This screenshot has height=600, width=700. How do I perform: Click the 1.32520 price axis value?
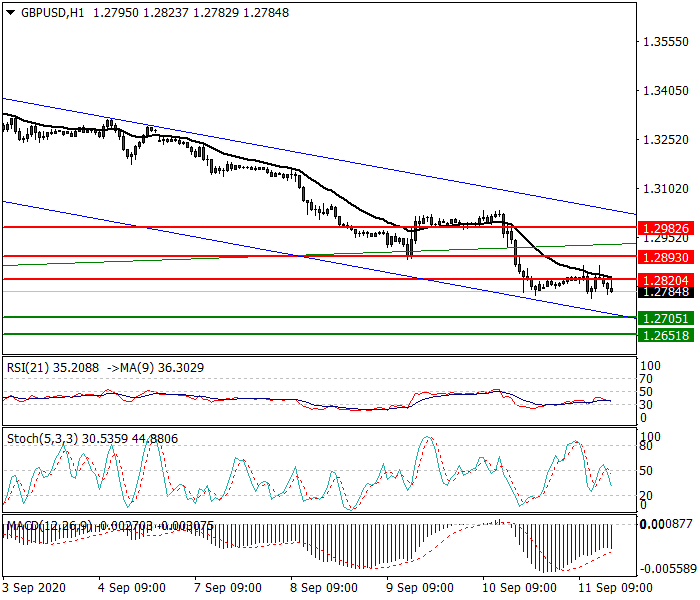click(666, 140)
